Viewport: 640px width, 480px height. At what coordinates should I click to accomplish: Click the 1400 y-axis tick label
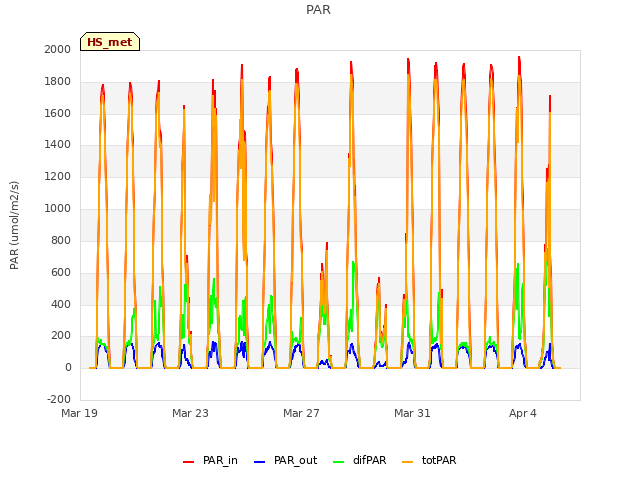pos(58,144)
